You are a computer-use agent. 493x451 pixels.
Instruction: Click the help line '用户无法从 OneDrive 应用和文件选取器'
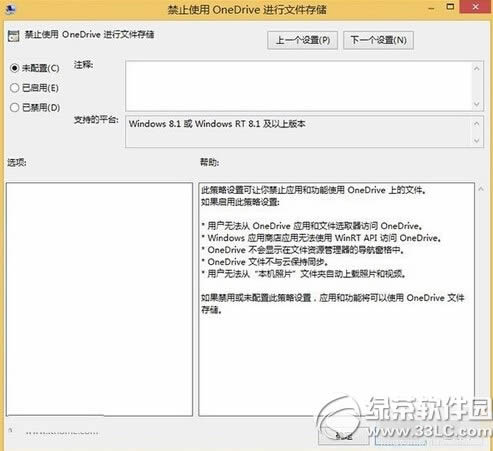(x=312, y=226)
